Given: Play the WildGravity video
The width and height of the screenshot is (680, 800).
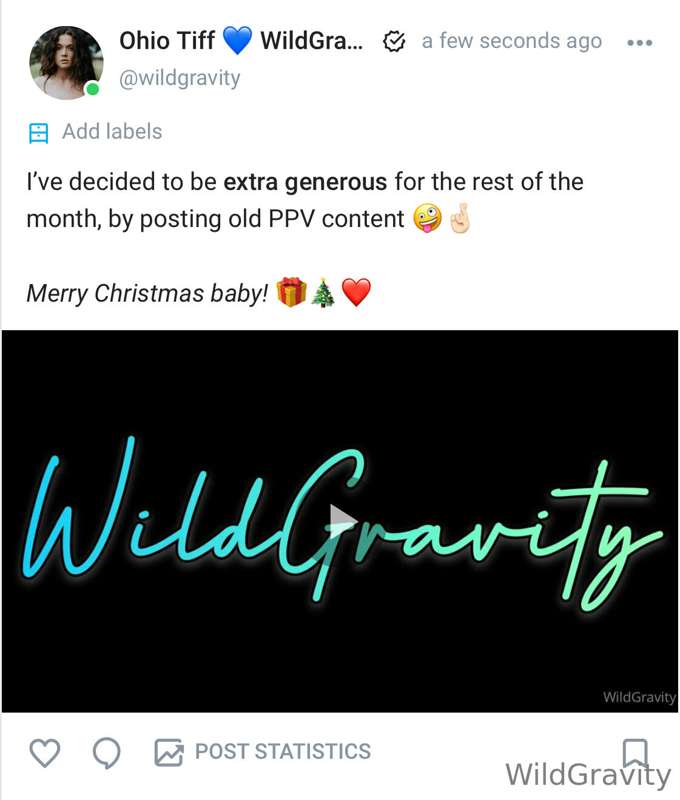Looking at the screenshot, I should point(340,520).
